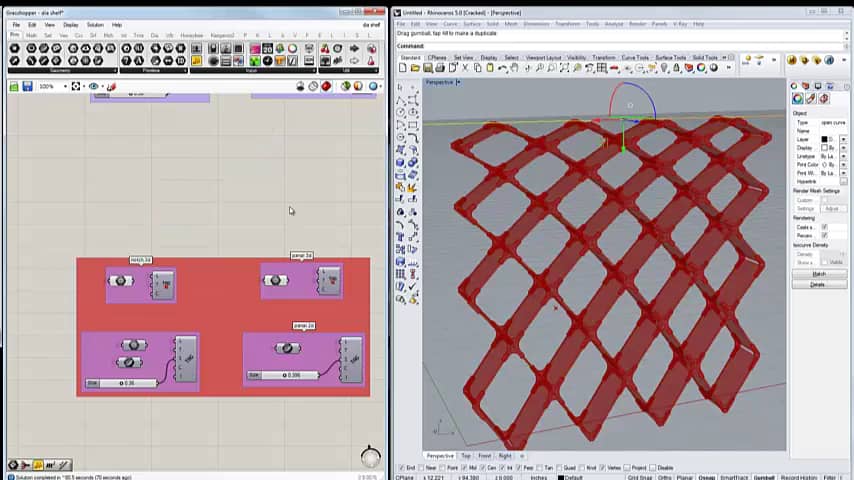Toggle Point osnap checkbox

coord(442,468)
